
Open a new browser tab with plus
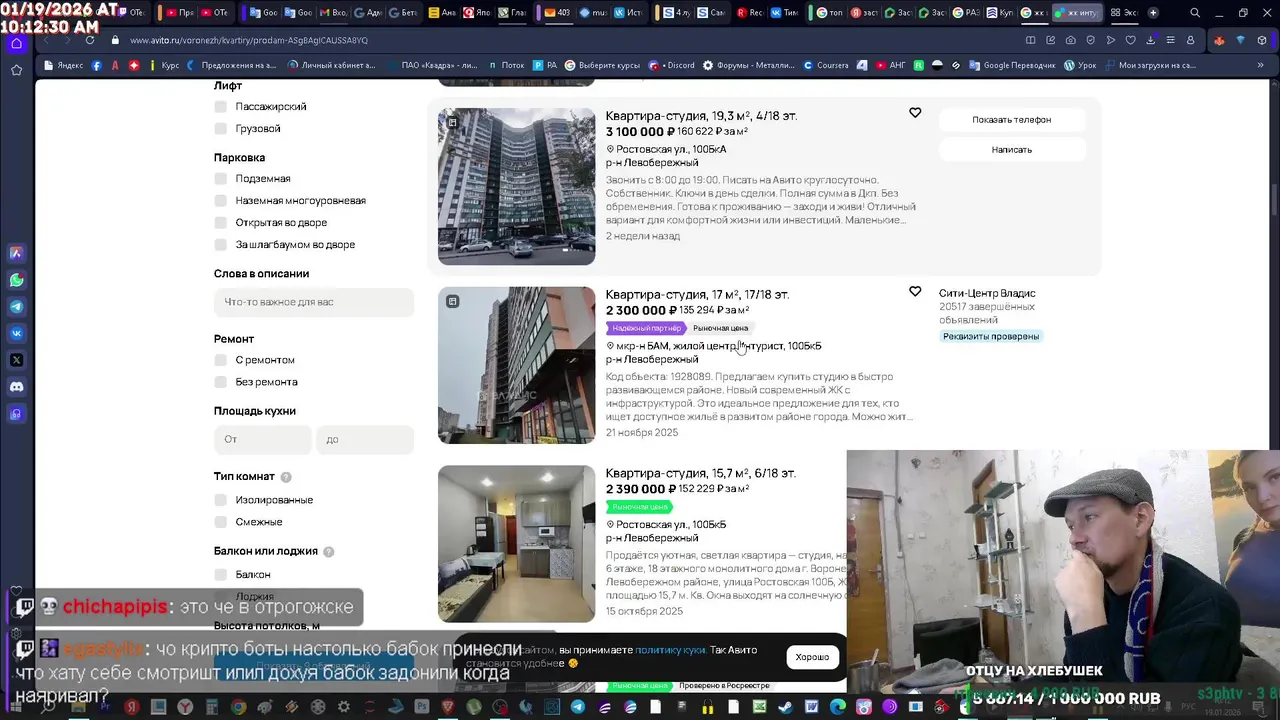pos(1153,13)
